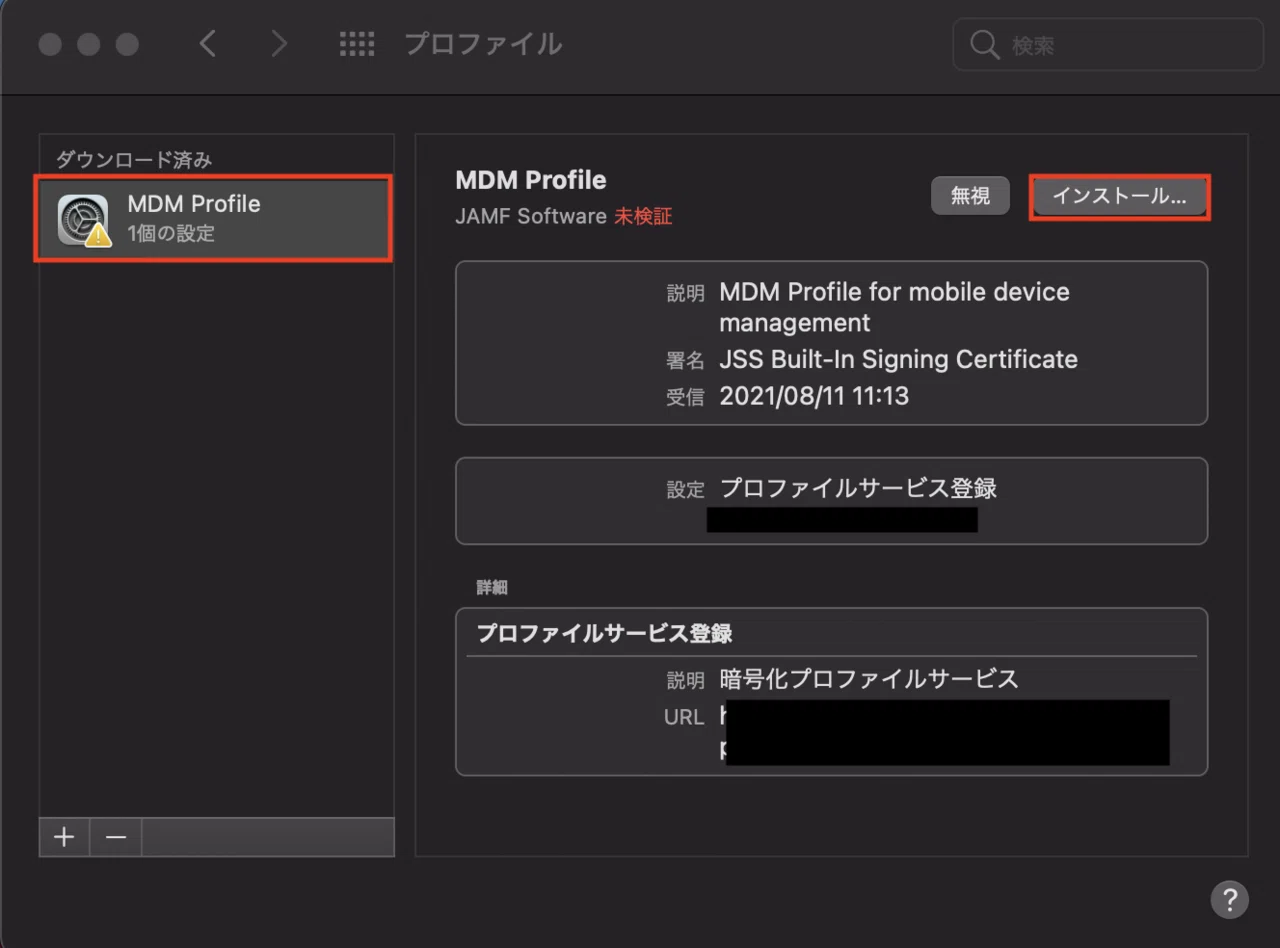Screen dimensions: 1280x948
Task: Open the Show All preferences grid
Action: pyautogui.click(x=357, y=44)
